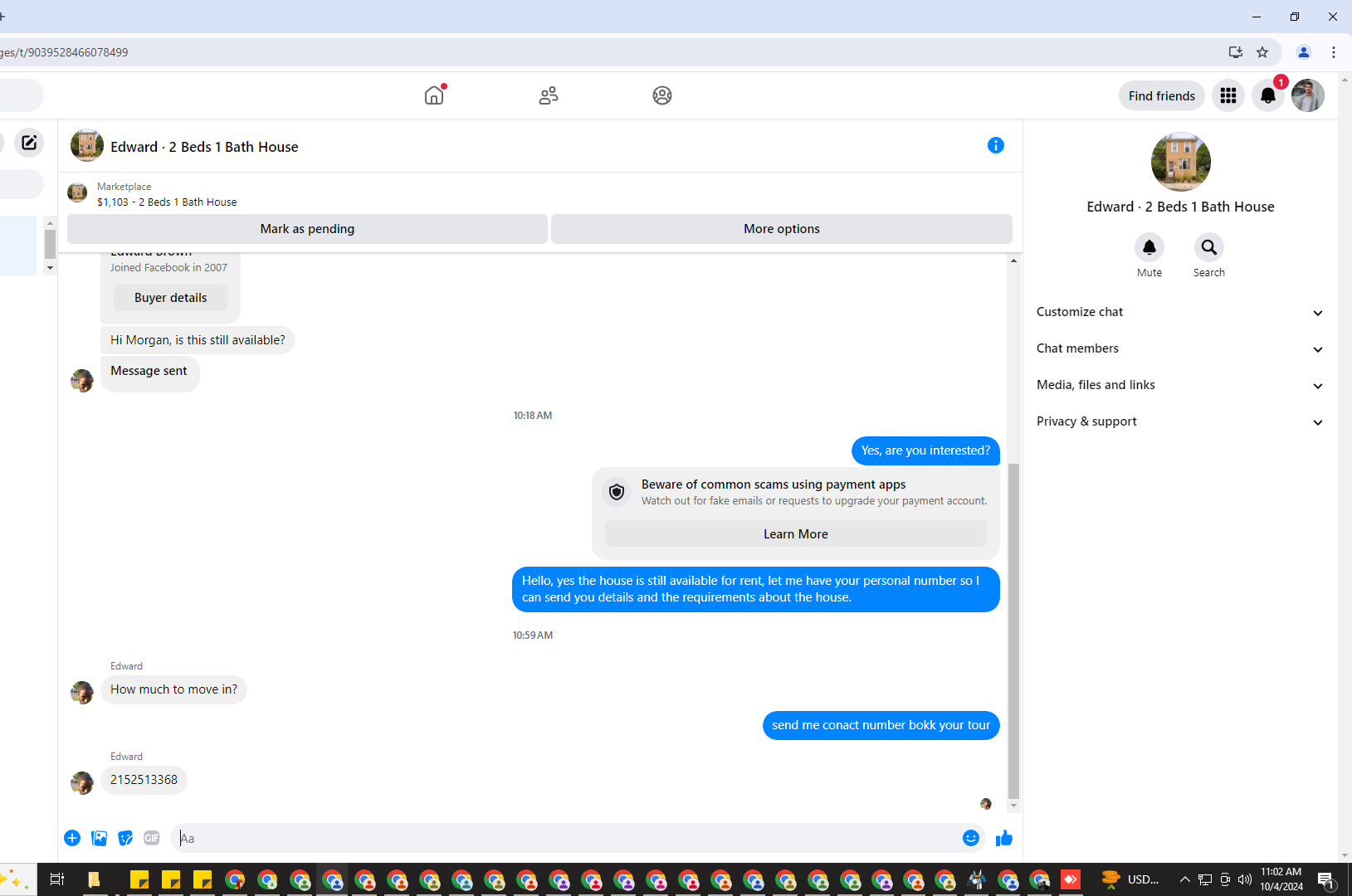
Task: Show hidden system tray icons
Action: coord(1184,879)
